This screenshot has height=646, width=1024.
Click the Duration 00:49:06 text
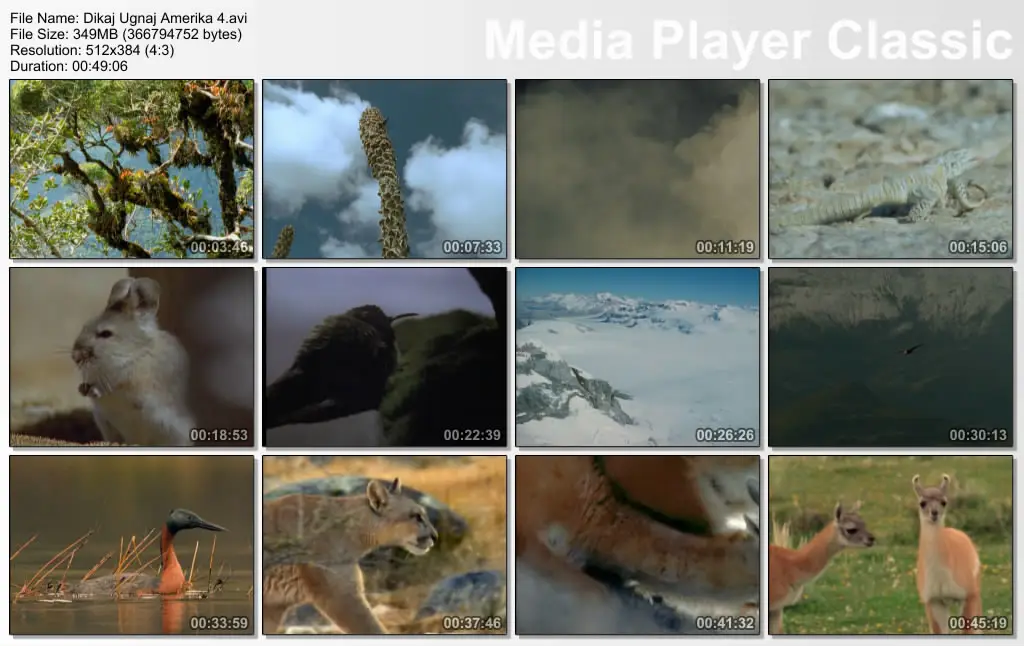click(x=69, y=66)
